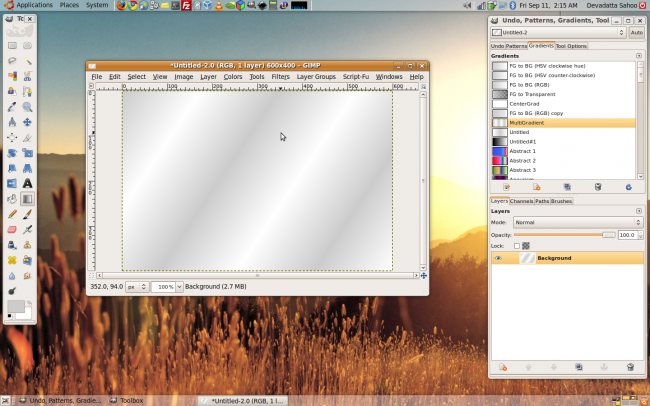Open the Filters menu
The height and width of the screenshot is (406, 650).
tap(280, 77)
